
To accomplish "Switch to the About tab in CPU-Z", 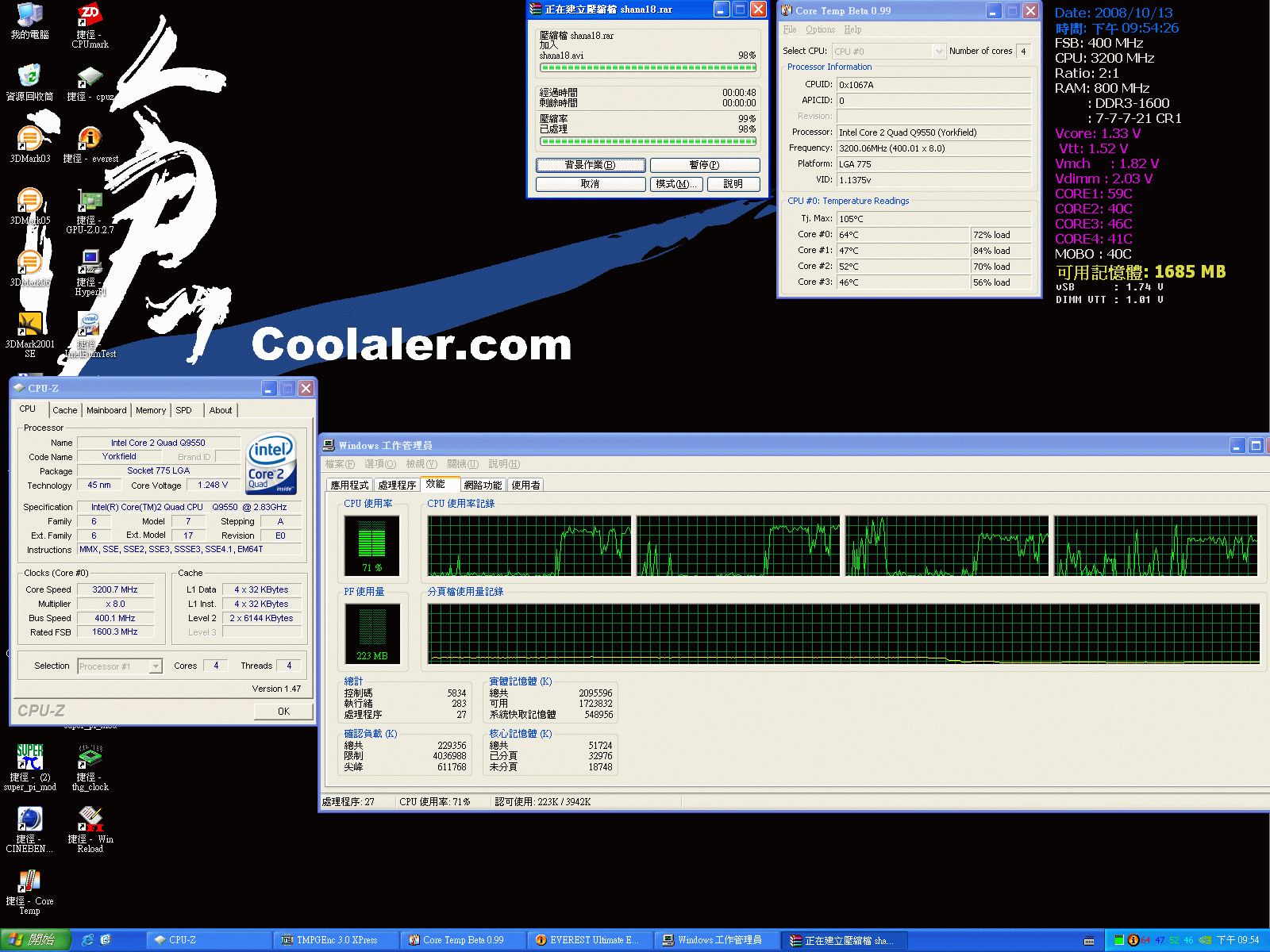I will (221, 410).
